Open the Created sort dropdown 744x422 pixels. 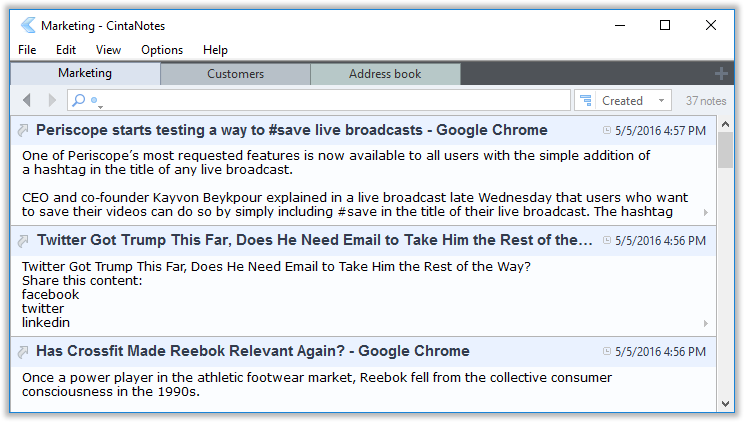tap(633, 101)
